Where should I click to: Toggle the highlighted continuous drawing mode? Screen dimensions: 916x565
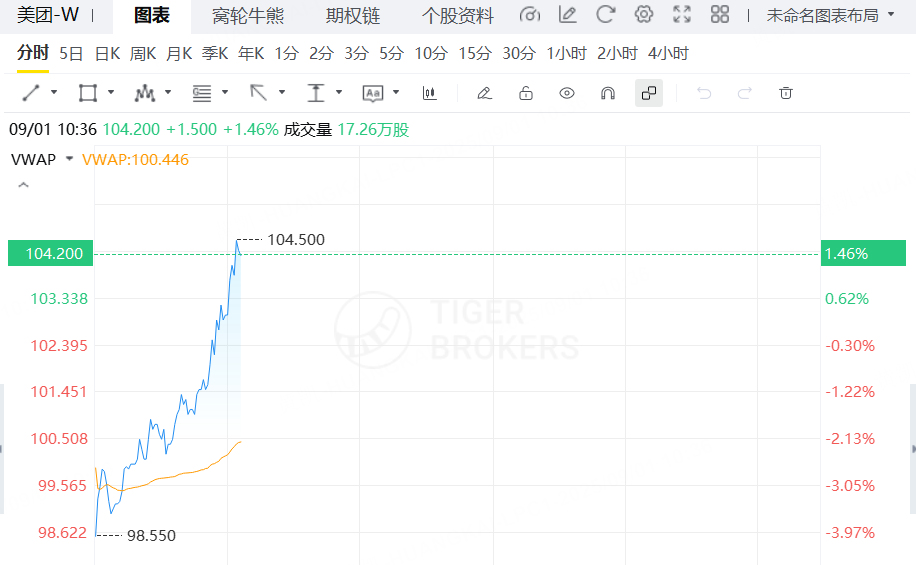(x=648, y=93)
